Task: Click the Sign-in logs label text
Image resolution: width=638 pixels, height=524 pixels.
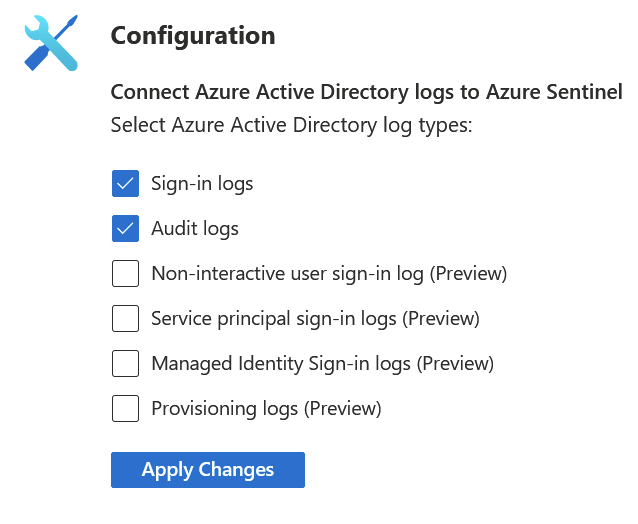Action: click(x=202, y=184)
